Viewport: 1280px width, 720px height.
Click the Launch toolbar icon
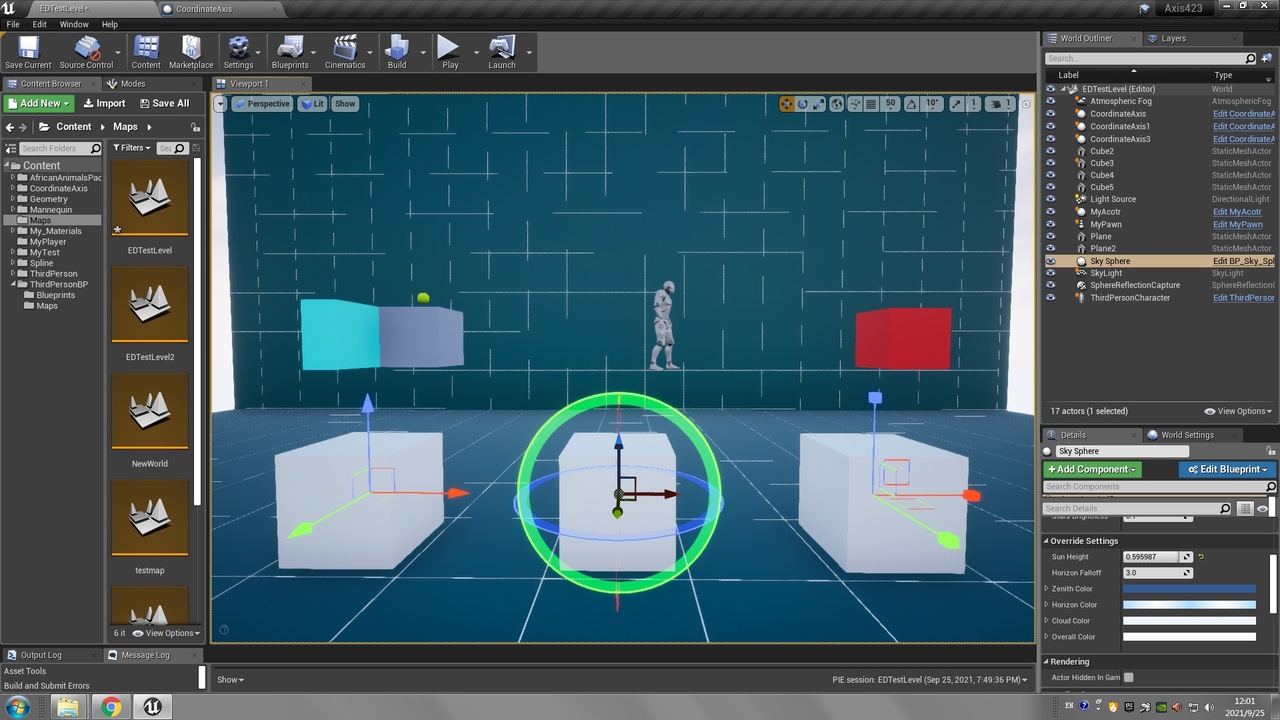click(502, 52)
